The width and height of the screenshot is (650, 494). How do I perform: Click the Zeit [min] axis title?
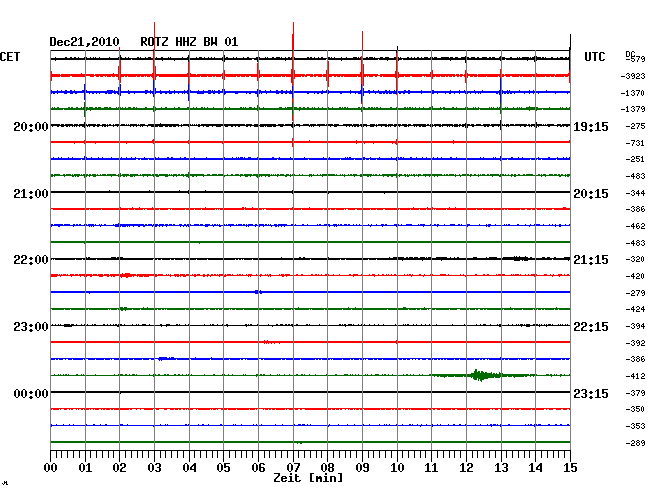(308, 478)
